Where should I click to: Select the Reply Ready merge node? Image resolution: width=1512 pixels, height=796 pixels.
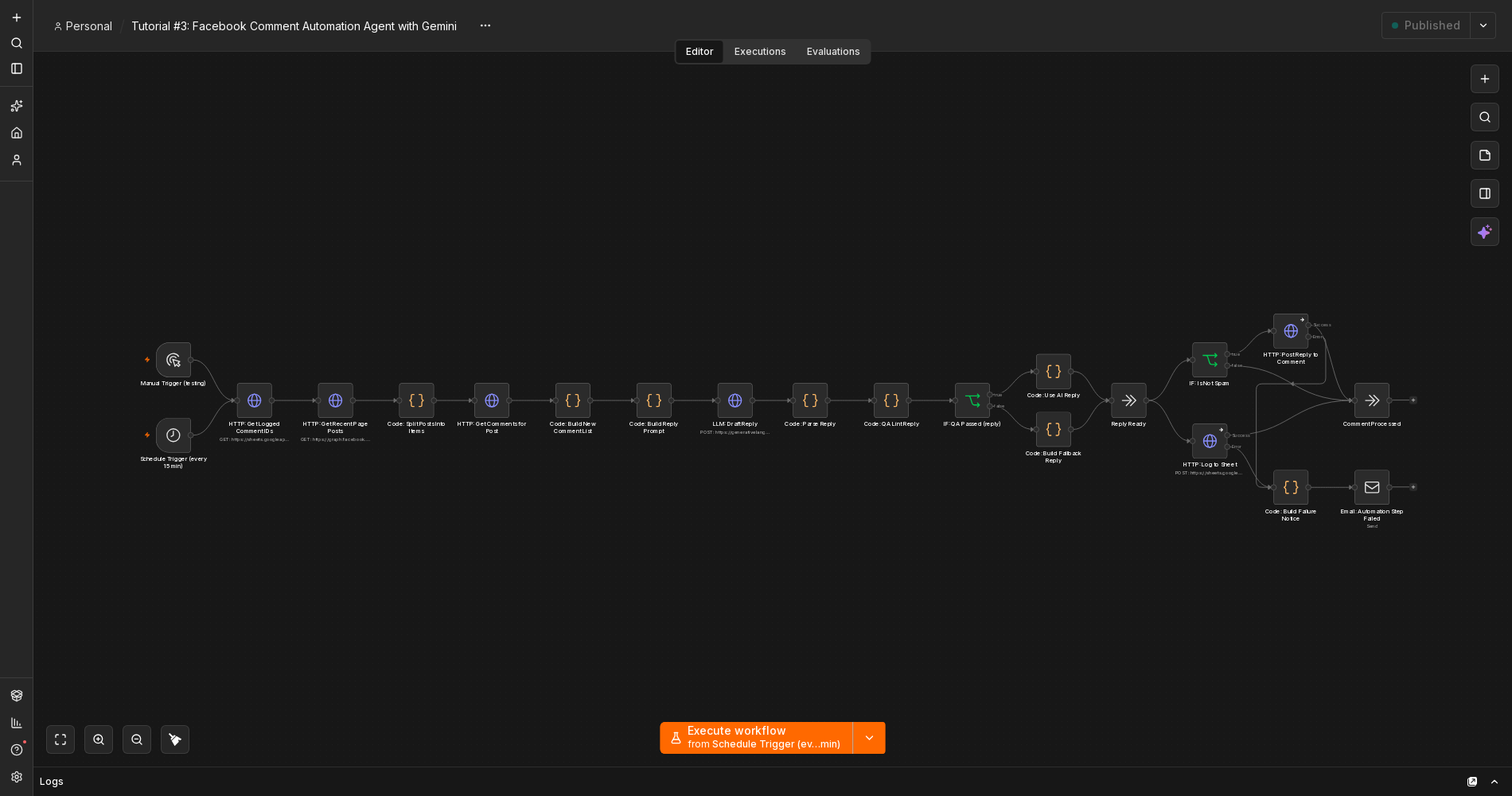click(1128, 400)
